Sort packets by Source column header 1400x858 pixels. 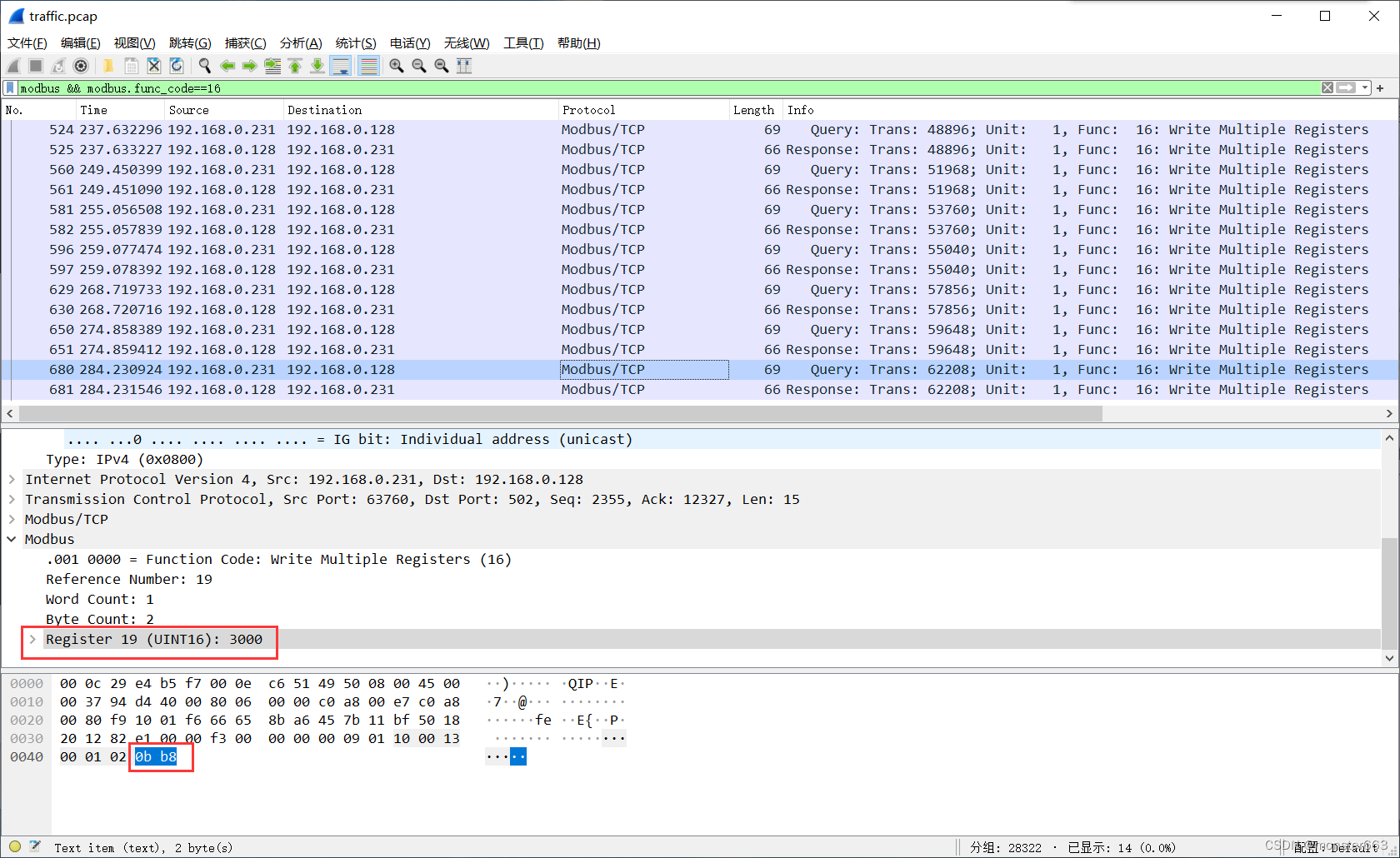224,110
